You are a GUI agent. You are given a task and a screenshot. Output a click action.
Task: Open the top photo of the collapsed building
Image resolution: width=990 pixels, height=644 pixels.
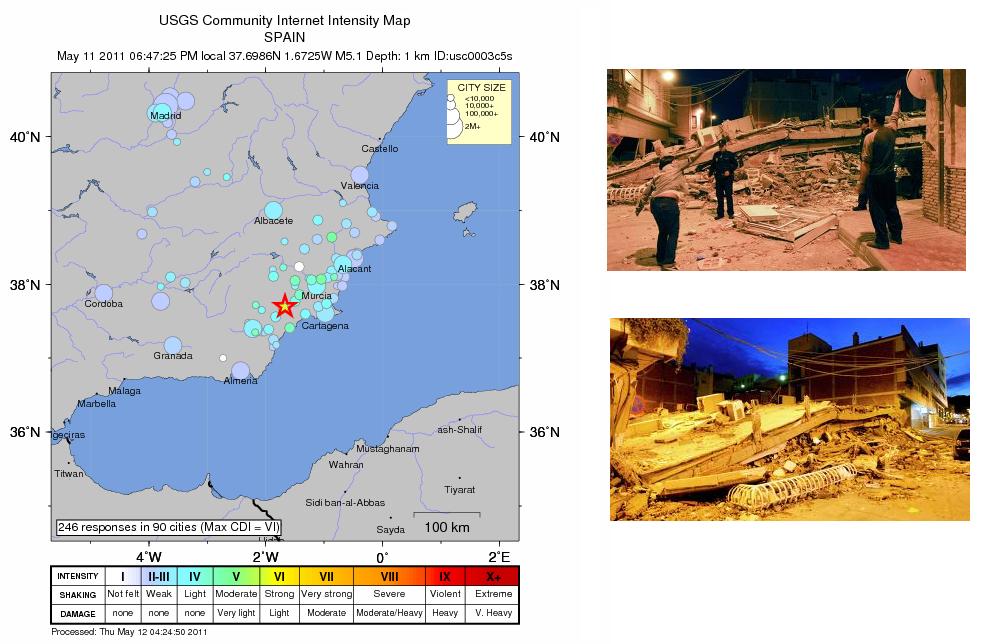coord(786,170)
